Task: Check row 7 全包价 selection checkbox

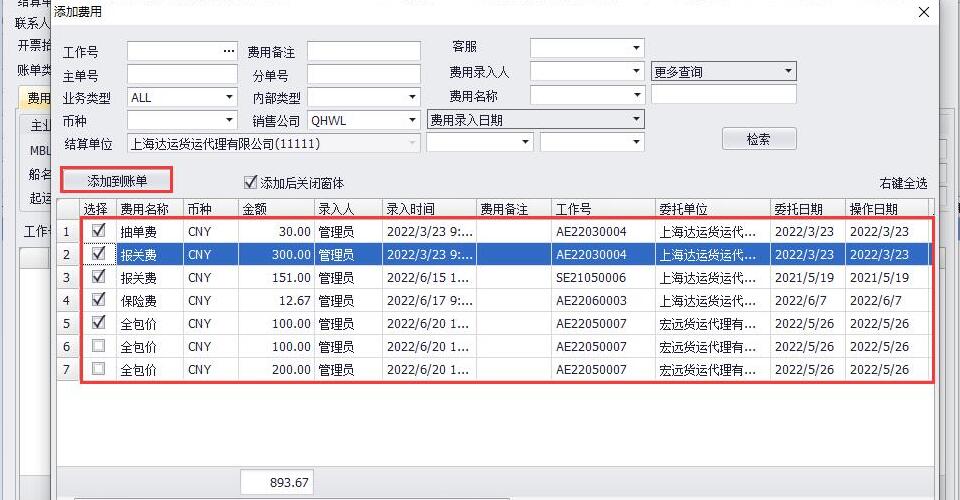Action: coord(98,369)
